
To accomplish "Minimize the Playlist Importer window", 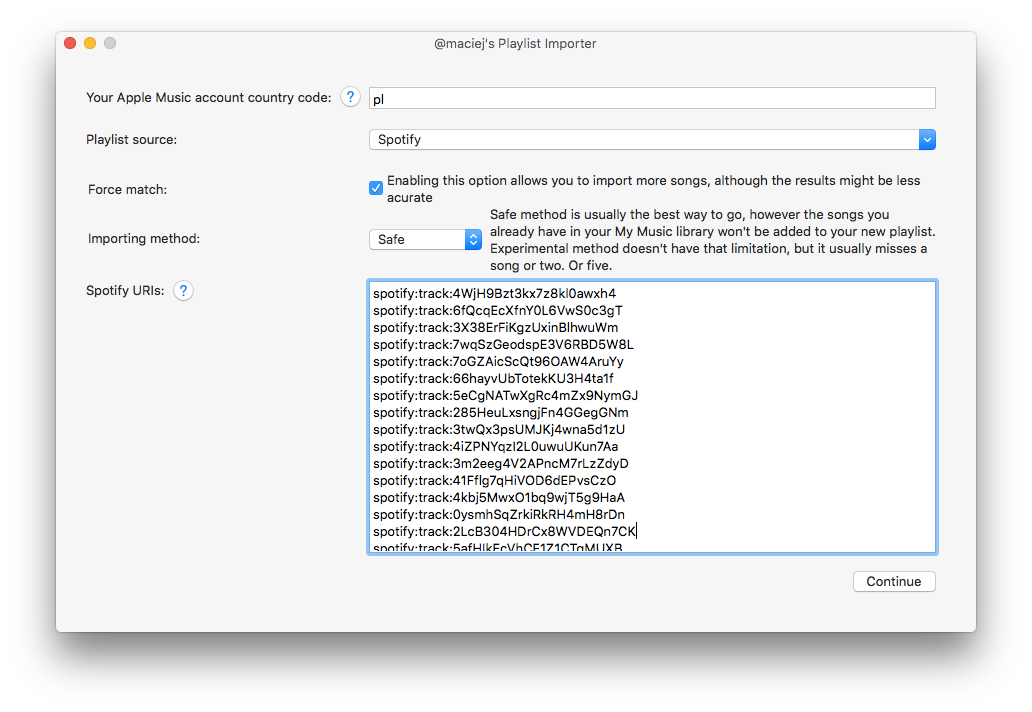I will click(x=90, y=43).
